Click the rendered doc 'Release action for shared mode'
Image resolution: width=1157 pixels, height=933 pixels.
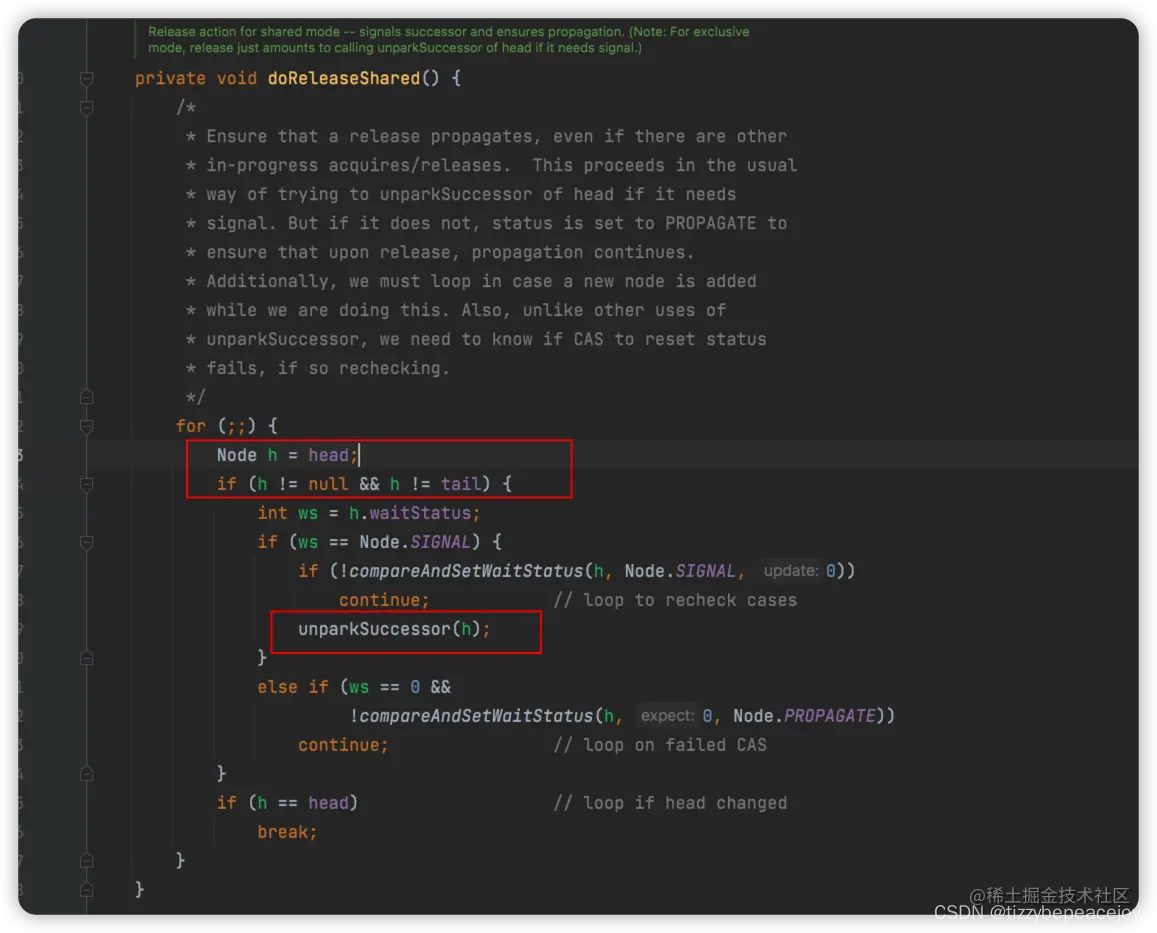[449, 40]
